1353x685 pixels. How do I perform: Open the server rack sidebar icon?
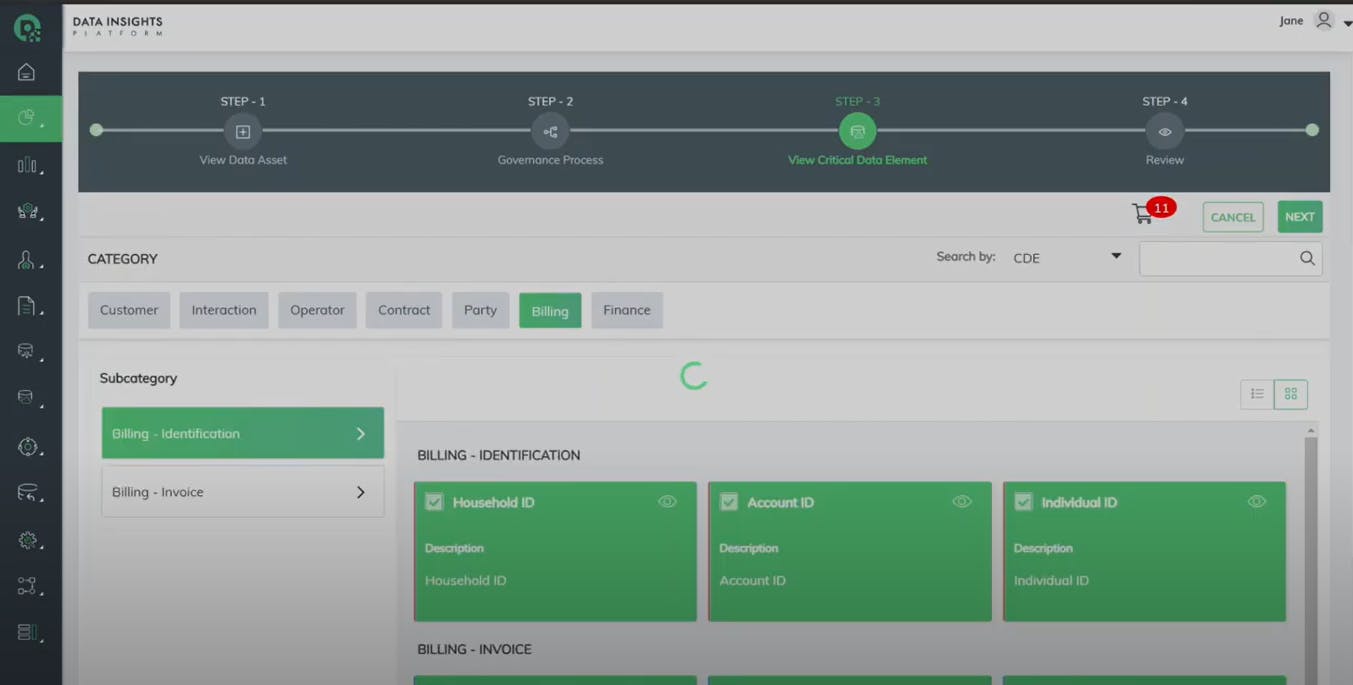pos(27,632)
